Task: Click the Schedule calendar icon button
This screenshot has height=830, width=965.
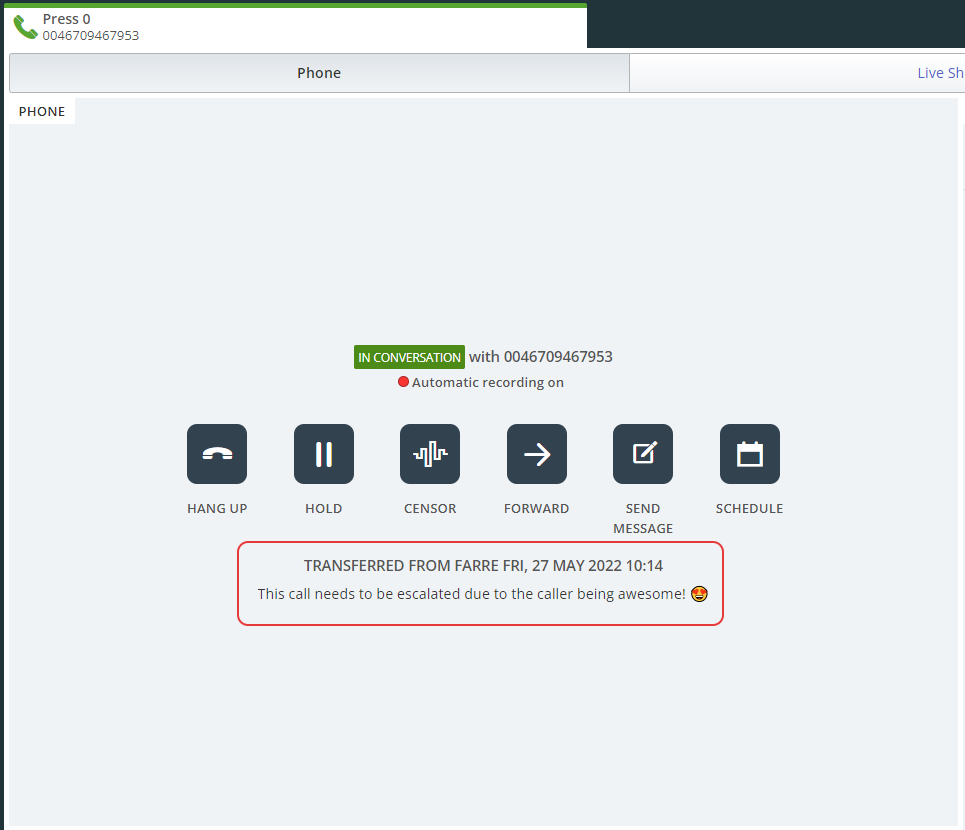Action: click(750, 454)
